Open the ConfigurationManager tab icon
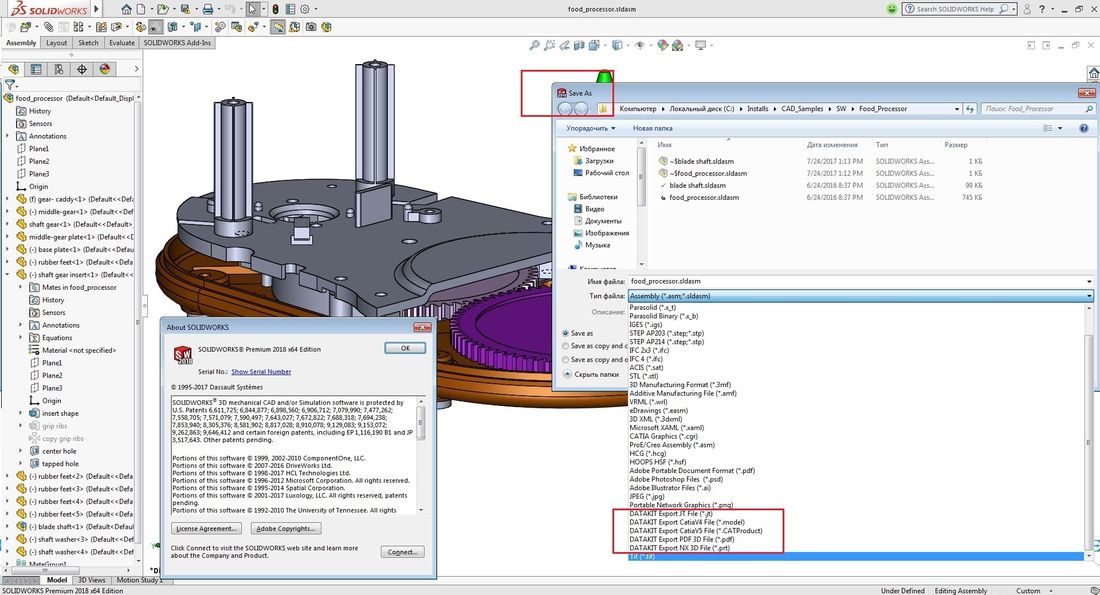 (59, 69)
